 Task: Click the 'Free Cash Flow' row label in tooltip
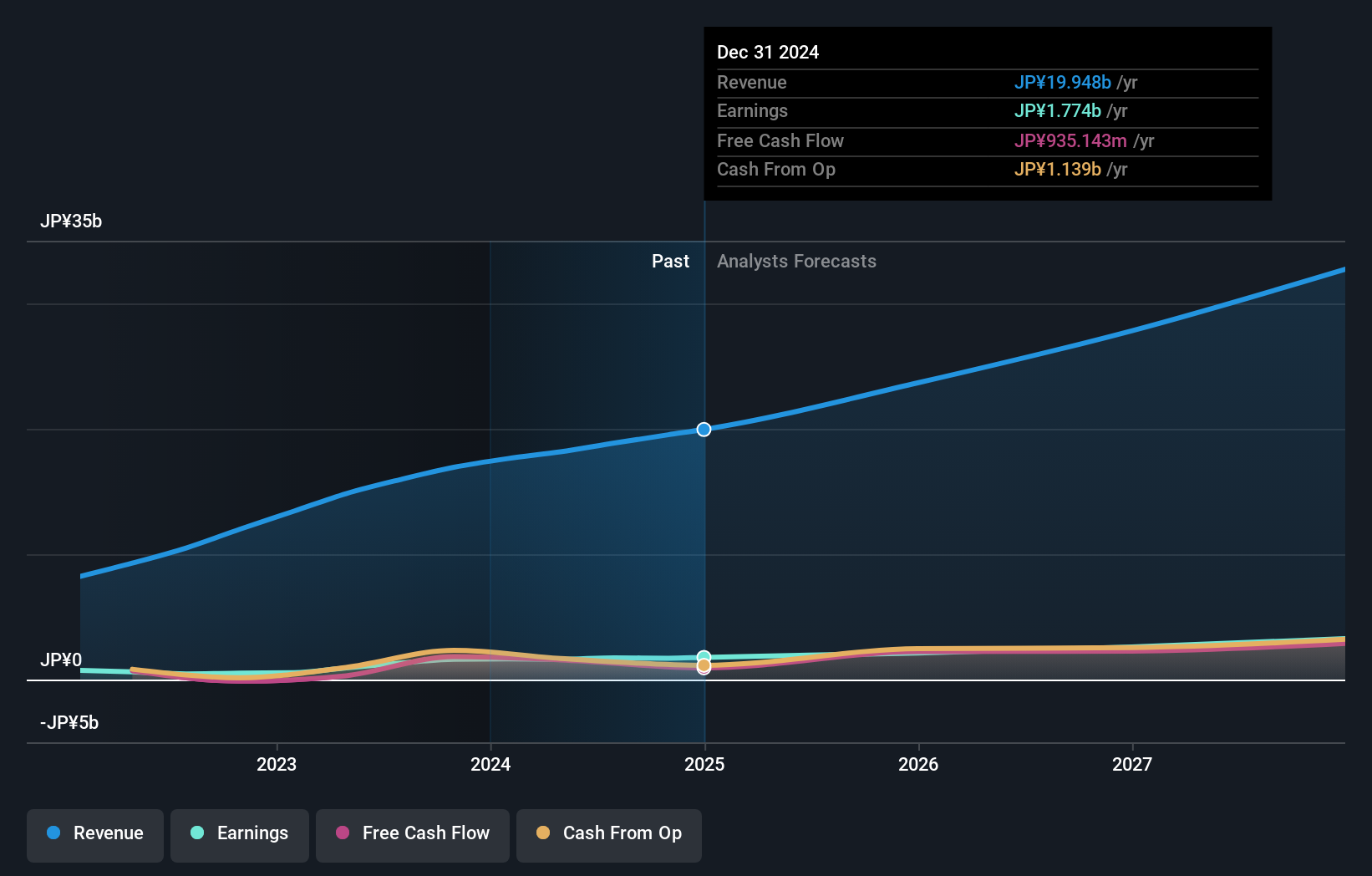point(780,141)
